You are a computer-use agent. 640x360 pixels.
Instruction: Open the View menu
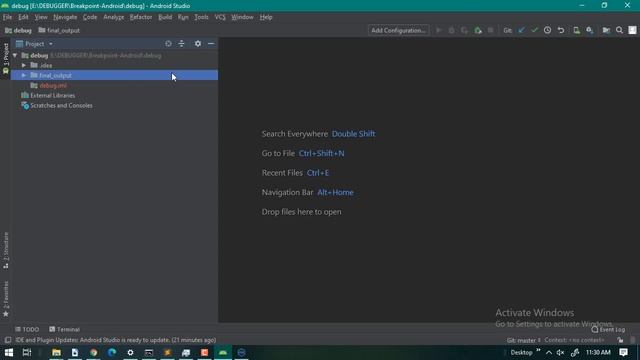[41, 17]
